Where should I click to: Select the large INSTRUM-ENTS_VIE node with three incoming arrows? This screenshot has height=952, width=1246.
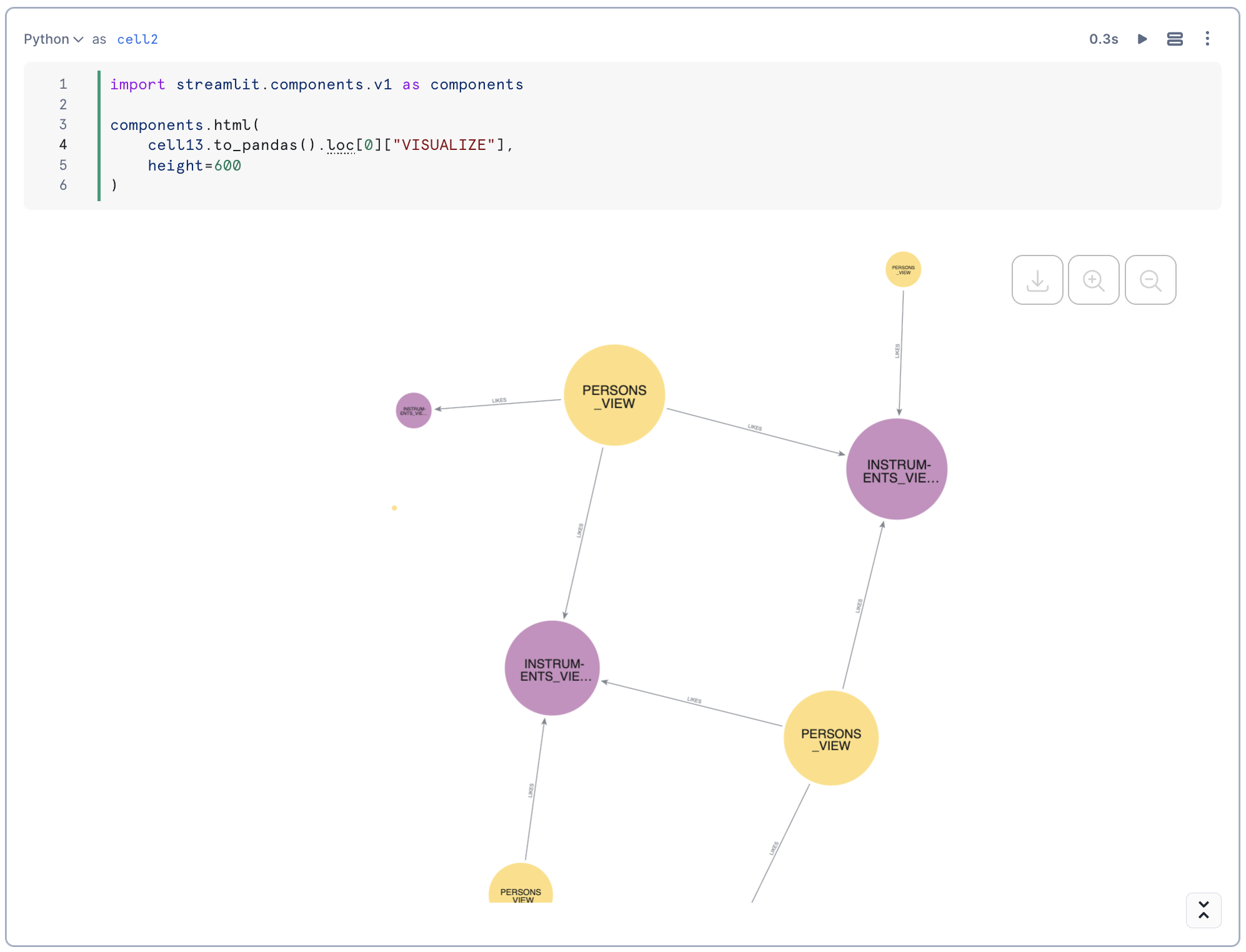click(897, 469)
